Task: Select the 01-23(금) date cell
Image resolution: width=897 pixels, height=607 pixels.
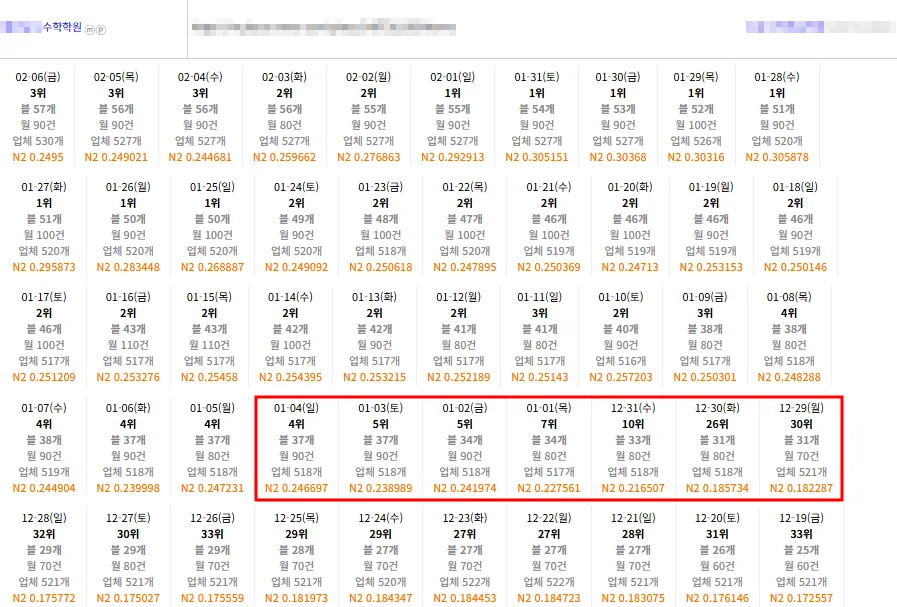Action: pos(380,187)
